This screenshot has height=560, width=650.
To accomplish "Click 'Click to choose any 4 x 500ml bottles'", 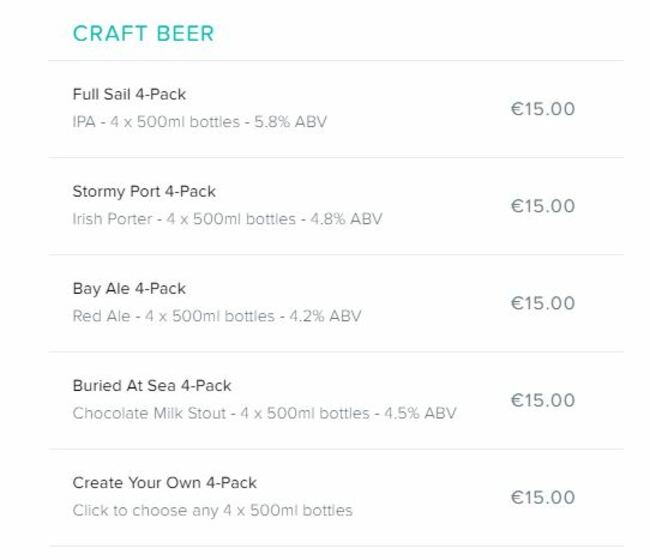I will [x=212, y=510].
